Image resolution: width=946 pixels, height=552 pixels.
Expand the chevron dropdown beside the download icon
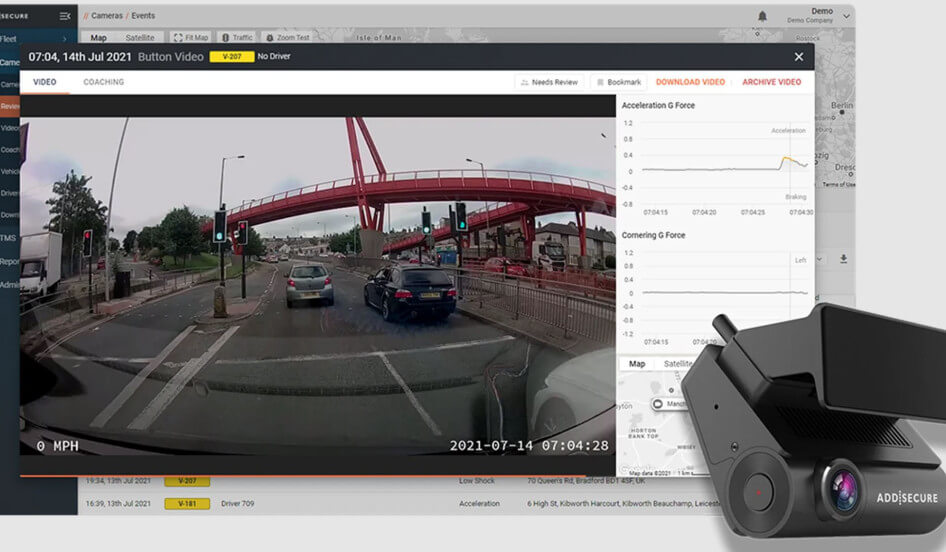(819, 259)
